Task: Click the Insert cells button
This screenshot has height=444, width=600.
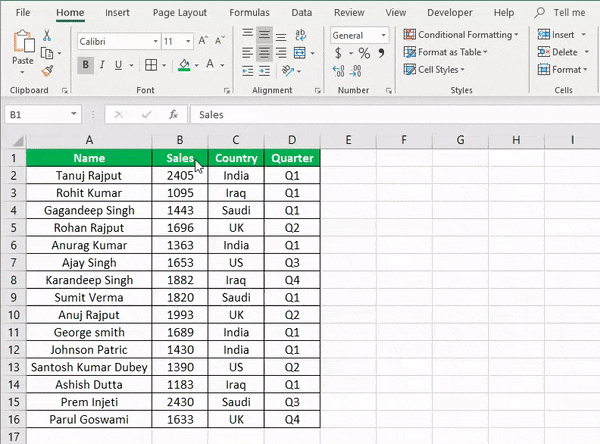Action: 556,35
